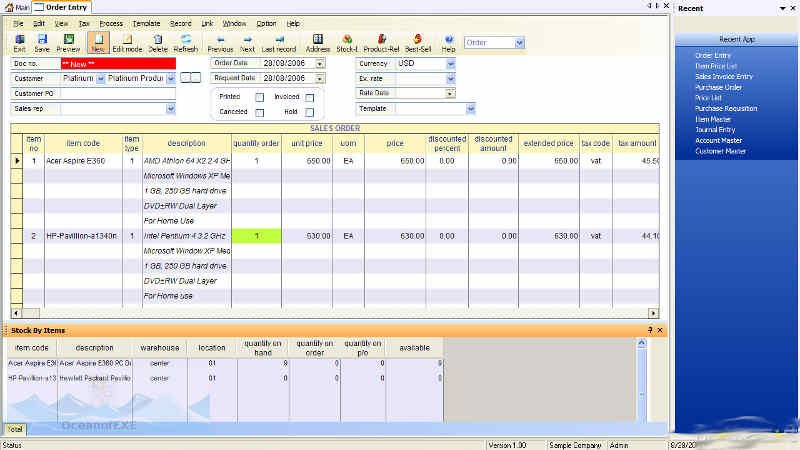
Task: Toggle the Hold checkbox
Action: click(x=309, y=112)
